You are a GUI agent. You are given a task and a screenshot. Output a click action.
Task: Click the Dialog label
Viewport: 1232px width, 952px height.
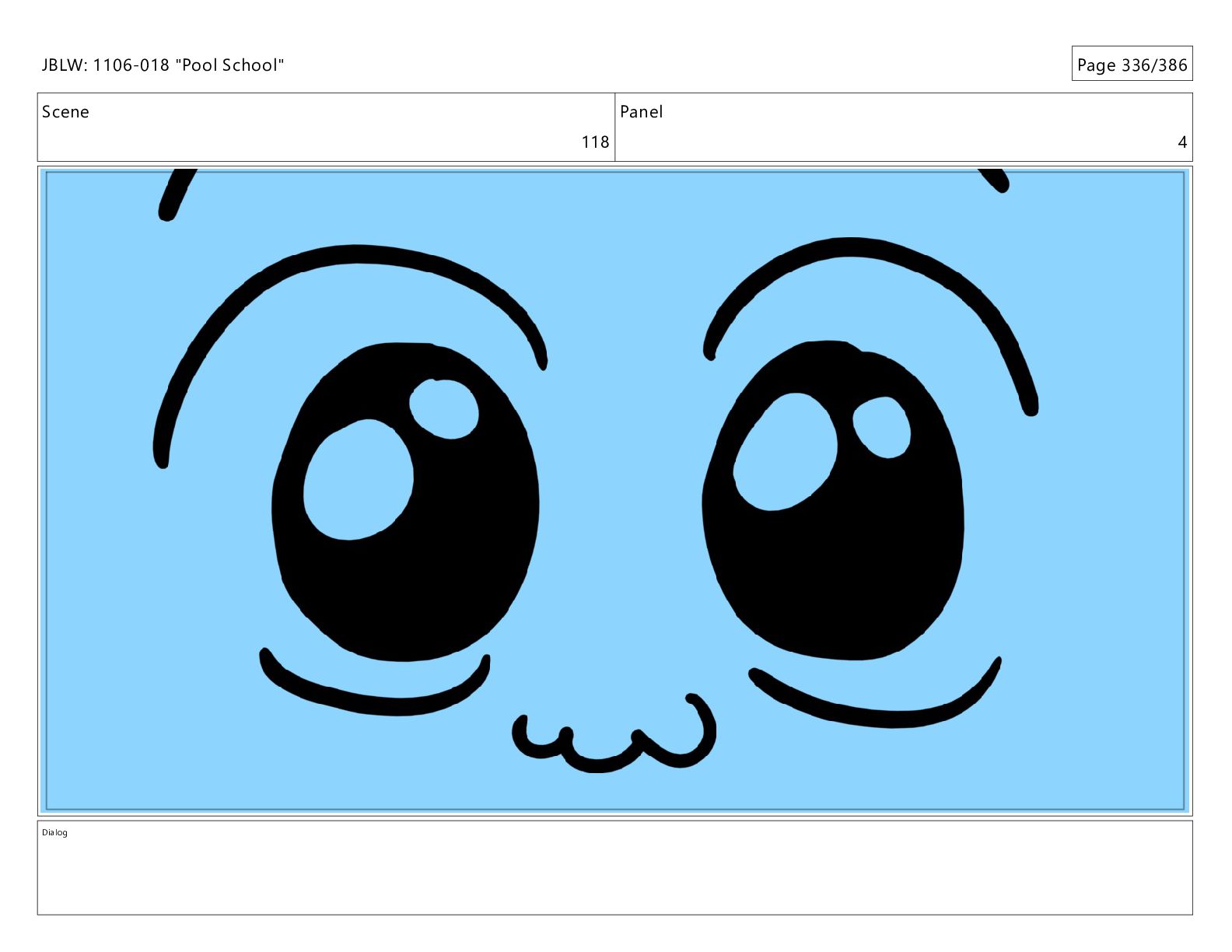[x=54, y=833]
